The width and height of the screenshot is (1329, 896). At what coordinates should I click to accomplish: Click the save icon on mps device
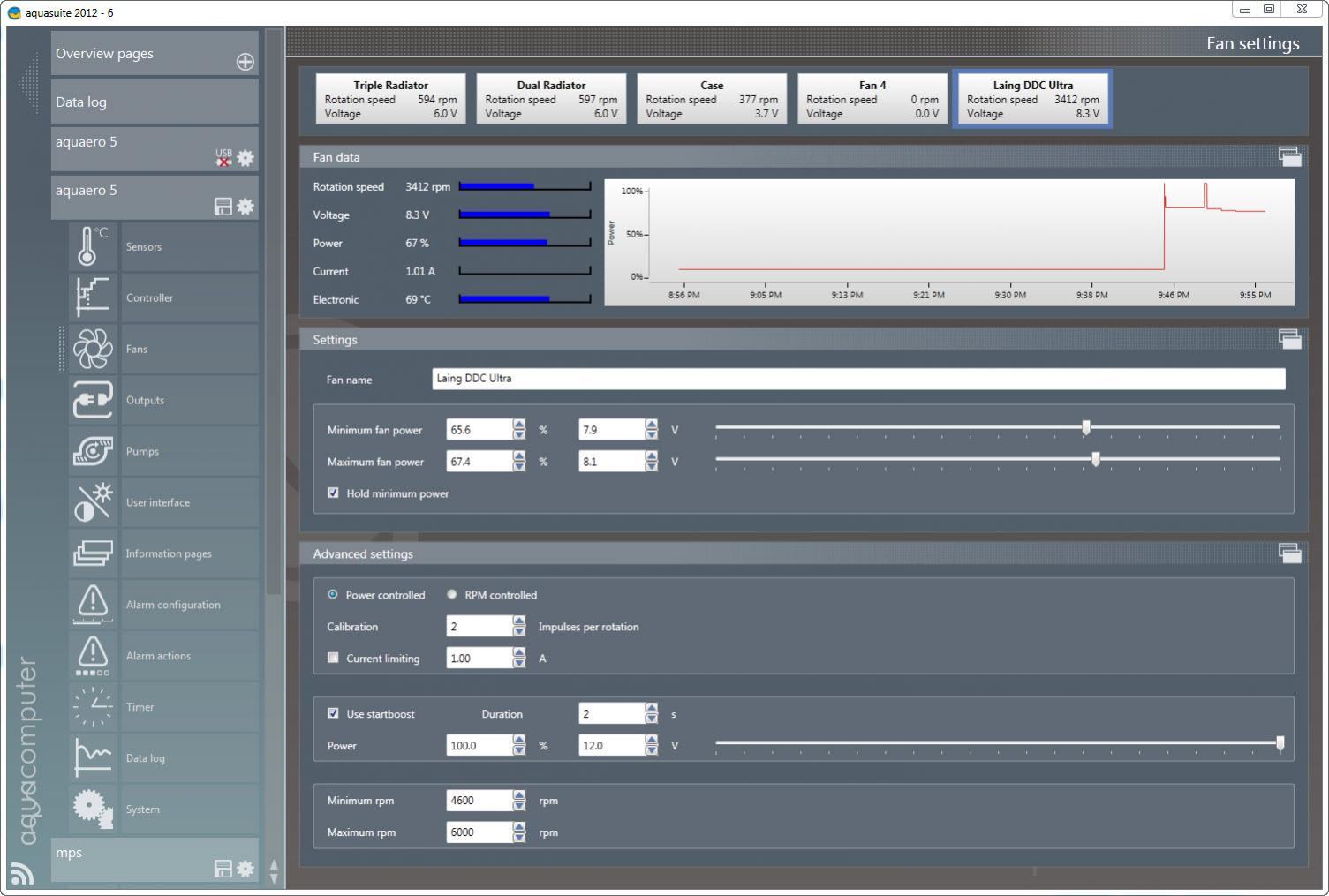(x=223, y=869)
